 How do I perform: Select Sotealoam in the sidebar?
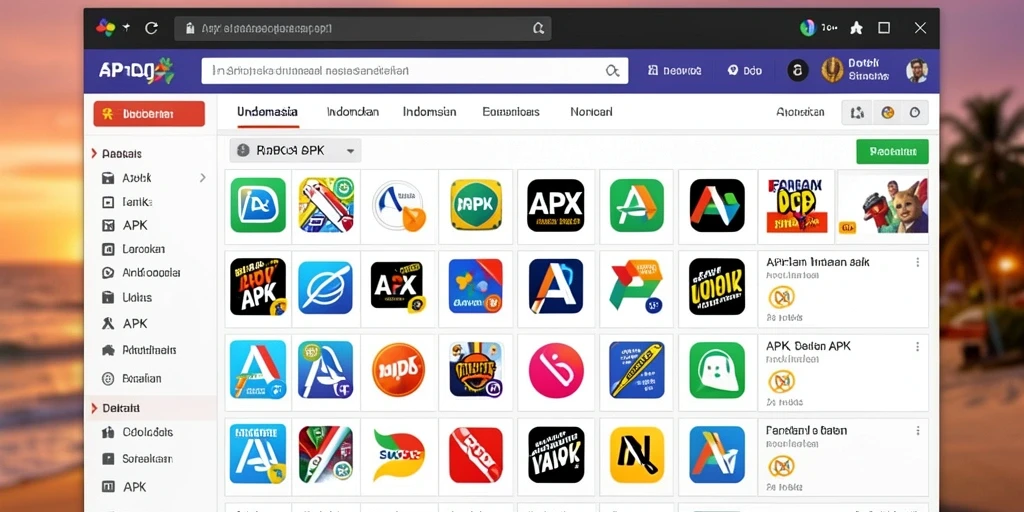(138, 458)
